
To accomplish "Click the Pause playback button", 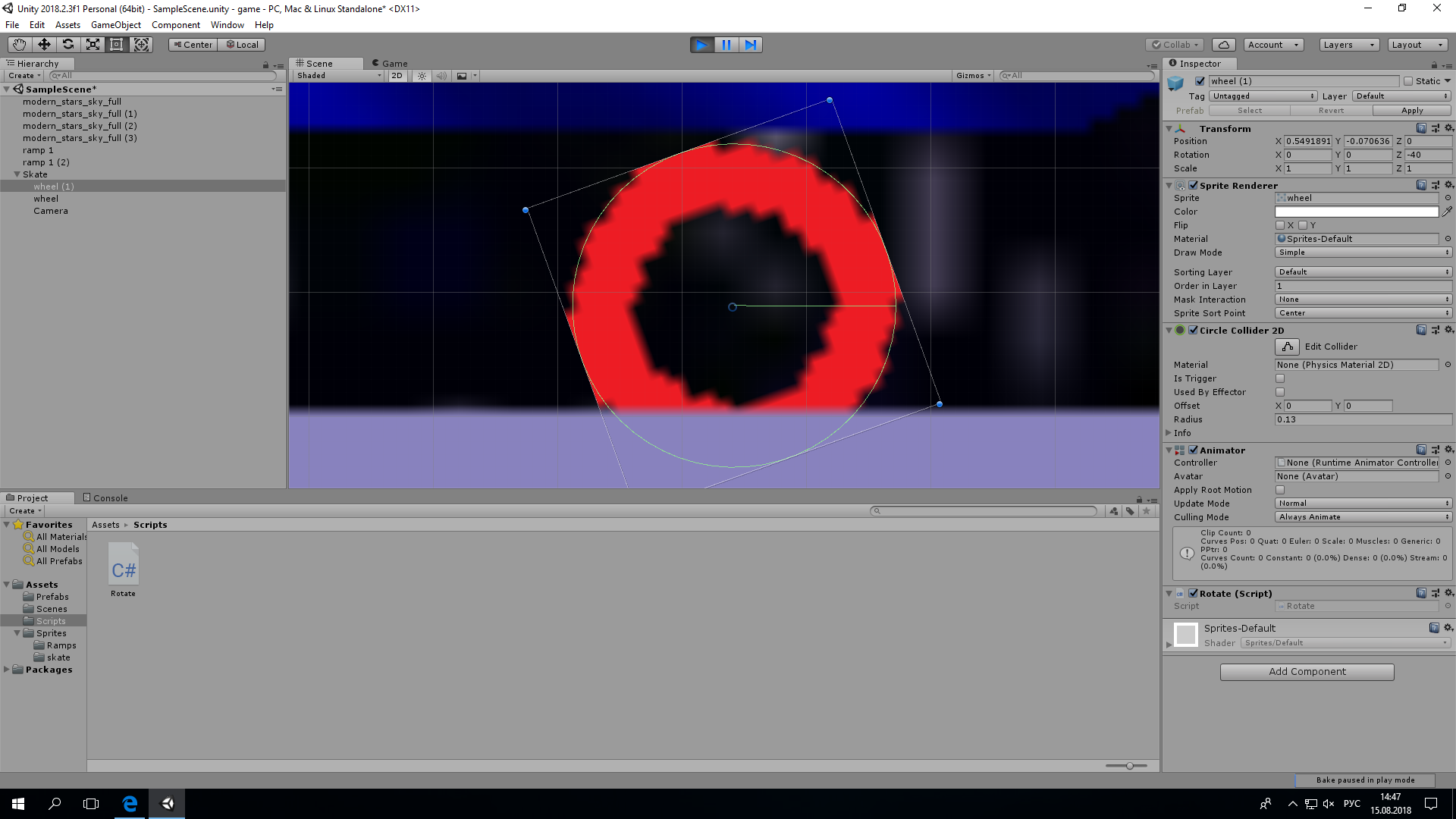I will (726, 45).
